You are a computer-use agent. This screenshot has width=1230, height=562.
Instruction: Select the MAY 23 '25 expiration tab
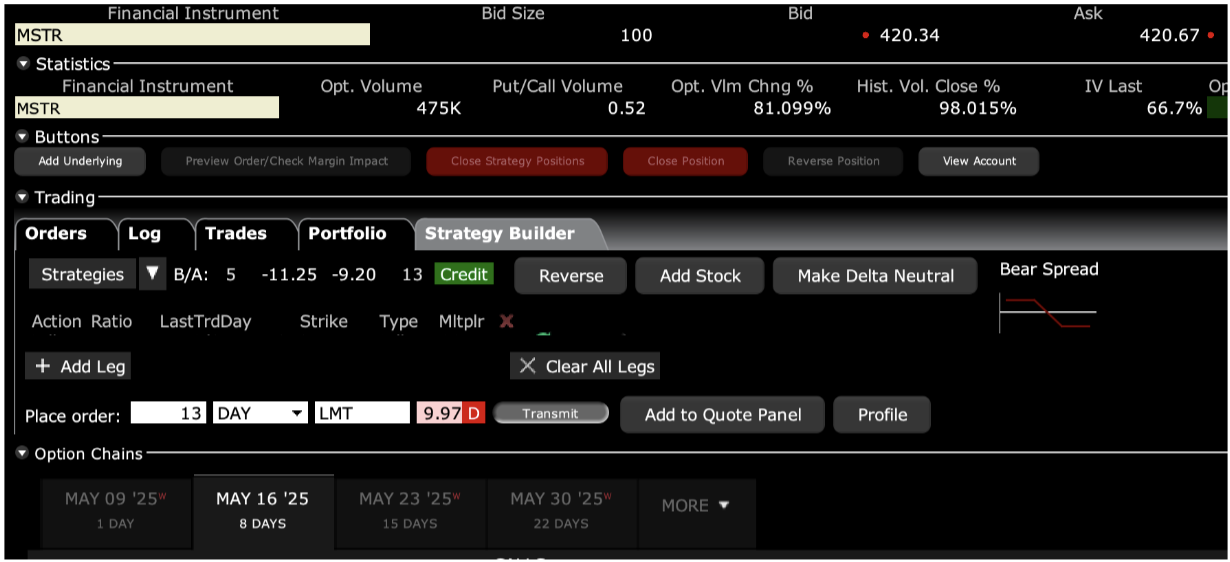[410, 509]
